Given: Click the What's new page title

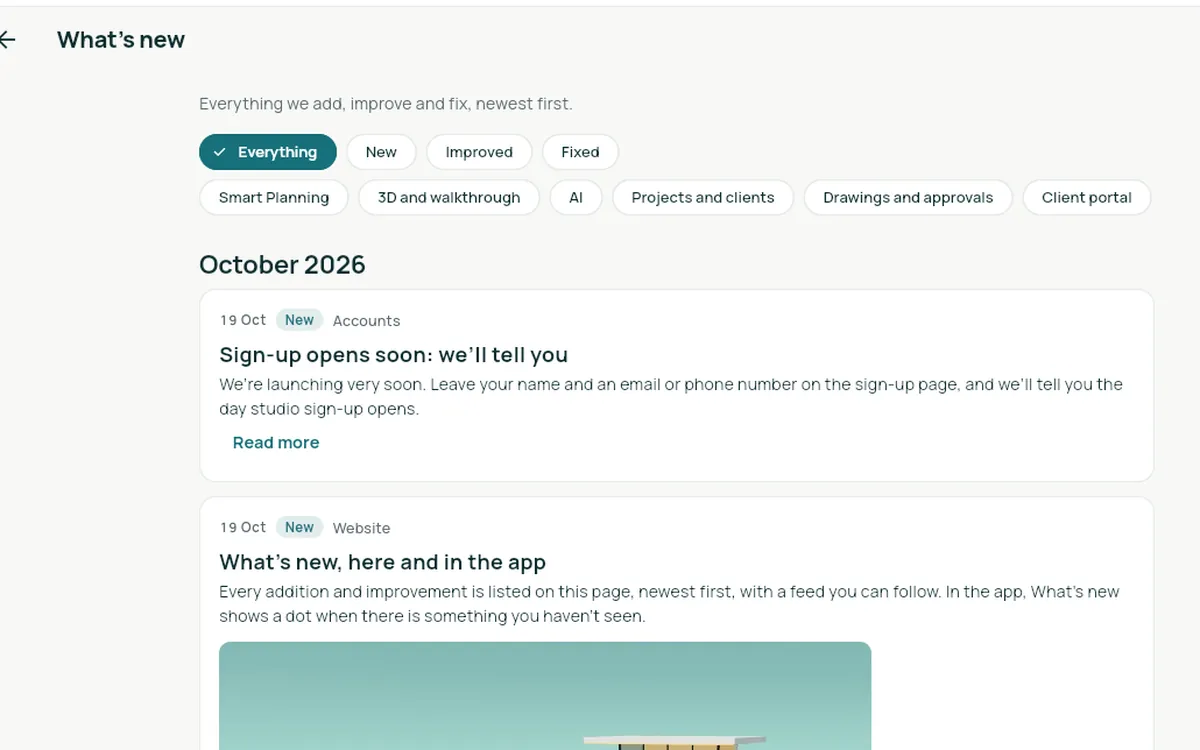Looking at the screenshot, I should pos(121,40).
